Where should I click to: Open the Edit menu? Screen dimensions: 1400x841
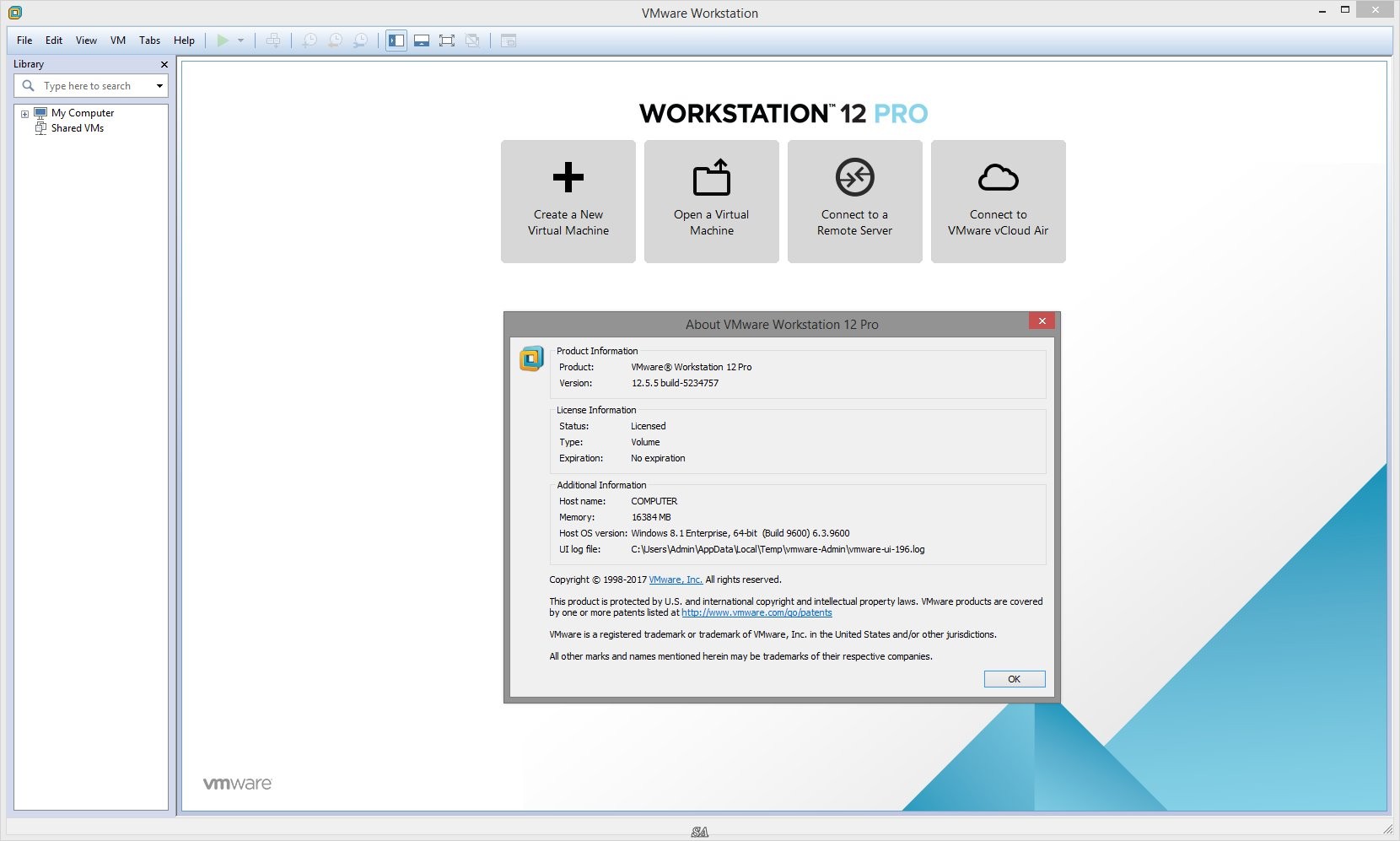(x=54, y=40)
